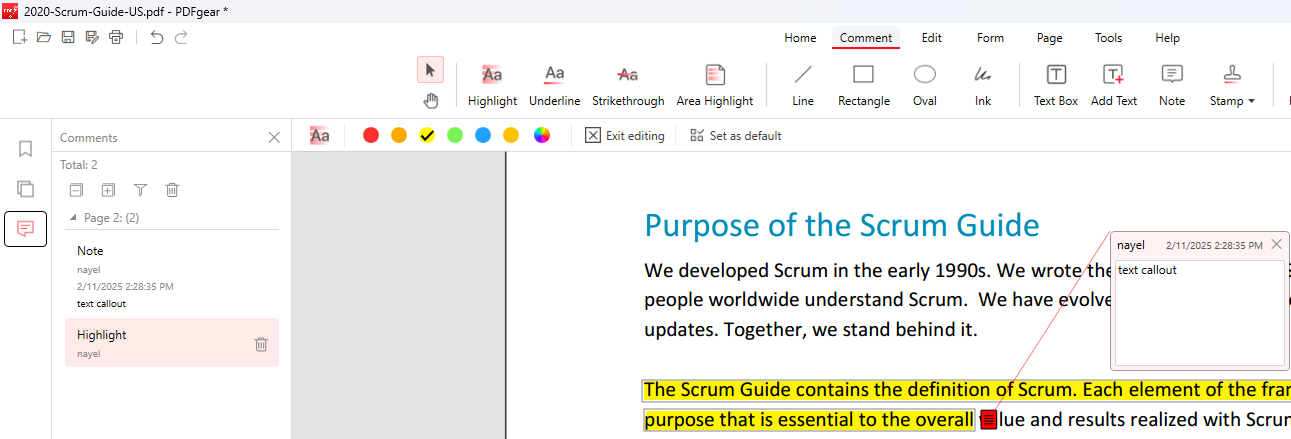Select the Oval shape tool
The width and height of the screenshot is (1291, 439).
point(925,85)
